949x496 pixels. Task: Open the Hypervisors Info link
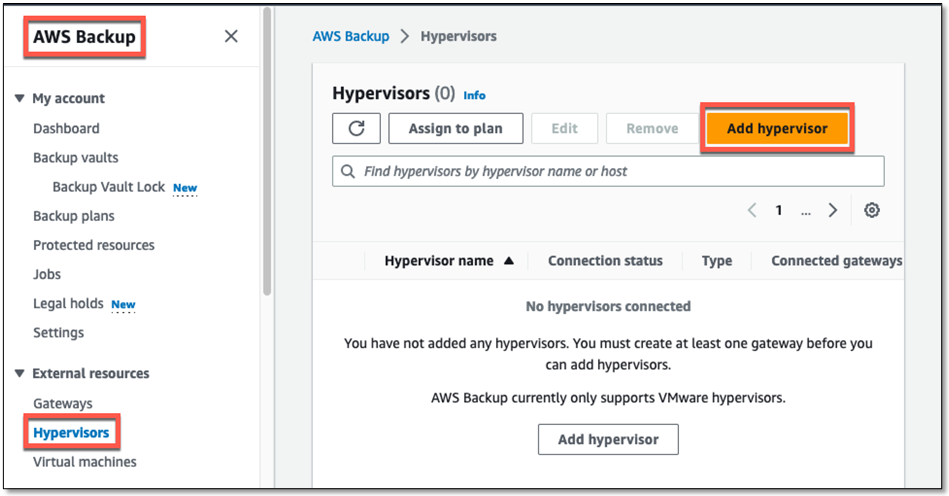474,95
